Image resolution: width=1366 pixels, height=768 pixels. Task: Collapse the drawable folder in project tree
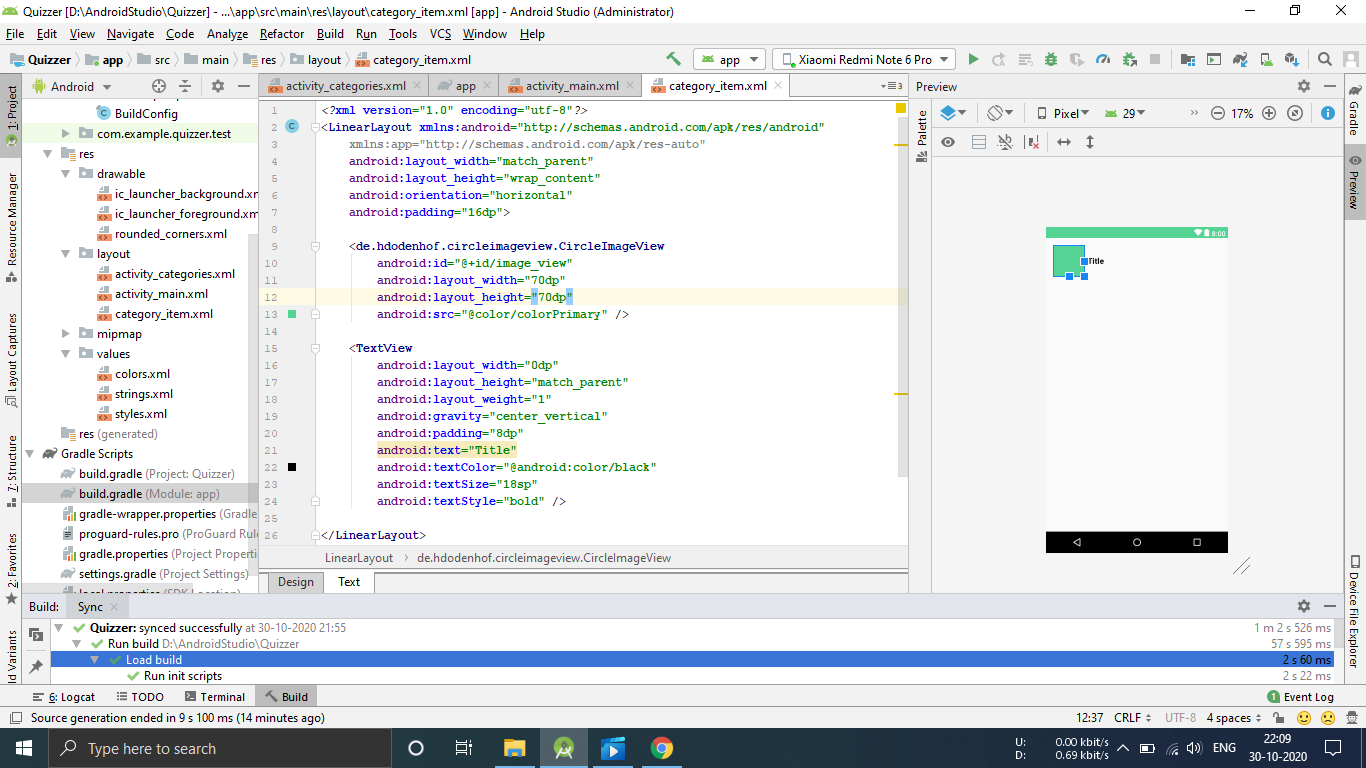point(65,173)
